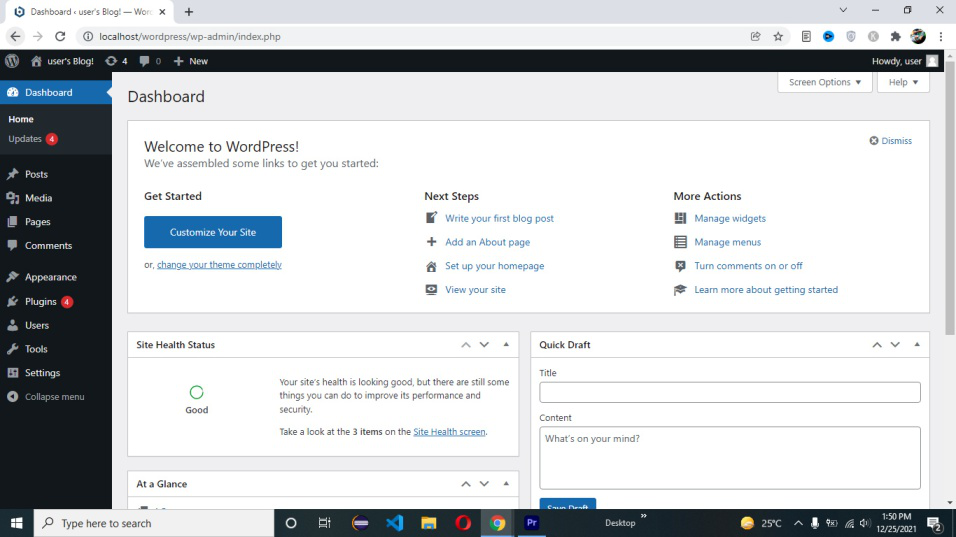Click the page vertical scrollbar

coord(950,198)
